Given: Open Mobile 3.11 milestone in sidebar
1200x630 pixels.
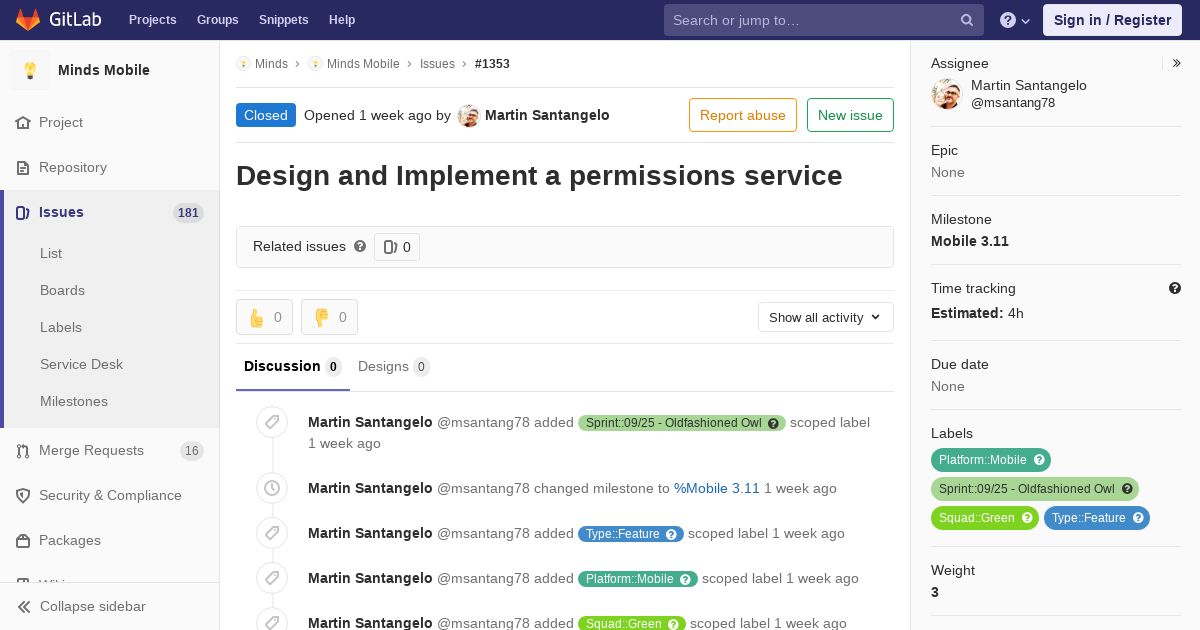Looking at the screenshot, I should click(x=970, y=241).
